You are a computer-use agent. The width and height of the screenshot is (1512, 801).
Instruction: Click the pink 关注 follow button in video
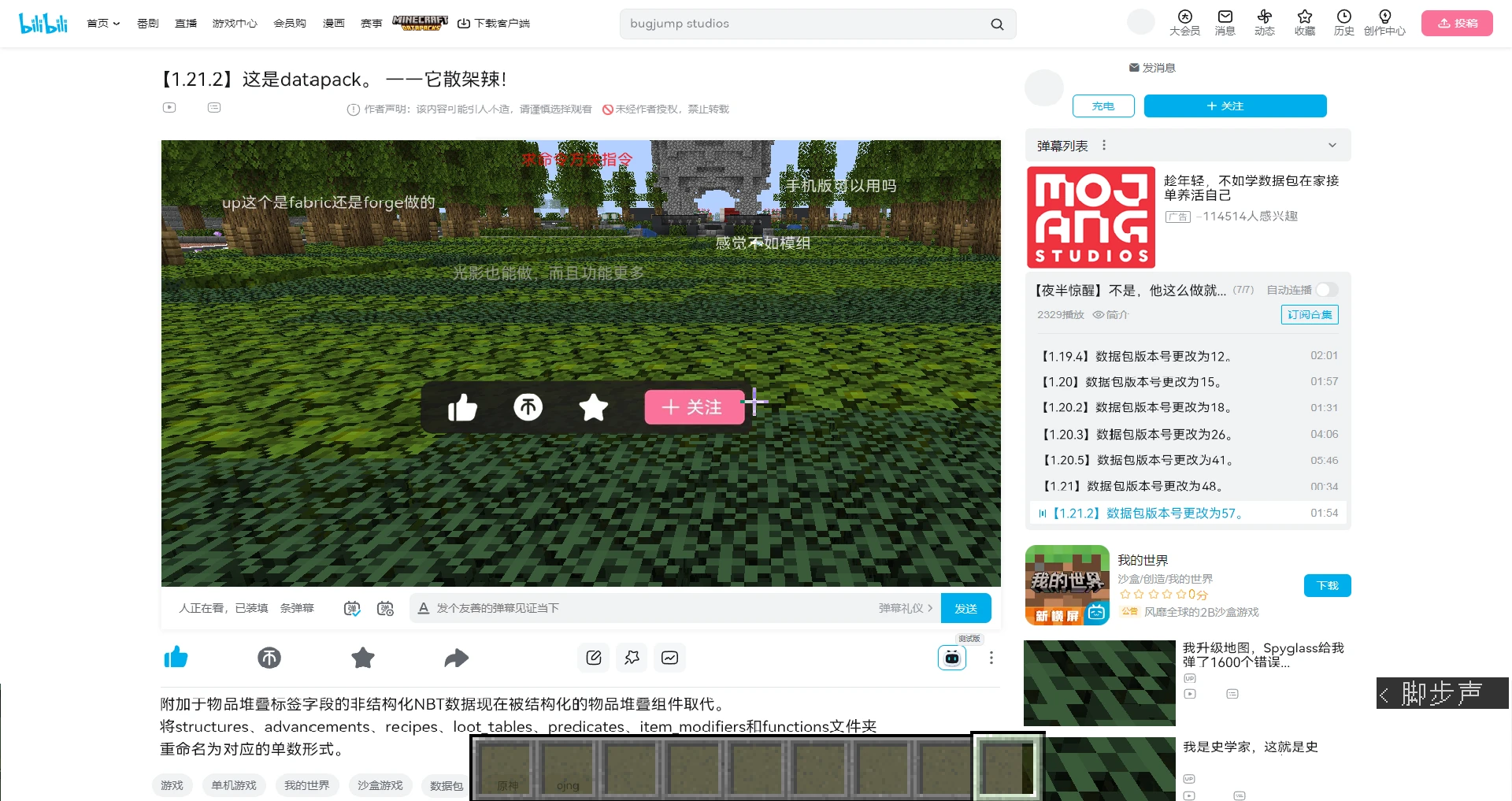tap(694, 407)
